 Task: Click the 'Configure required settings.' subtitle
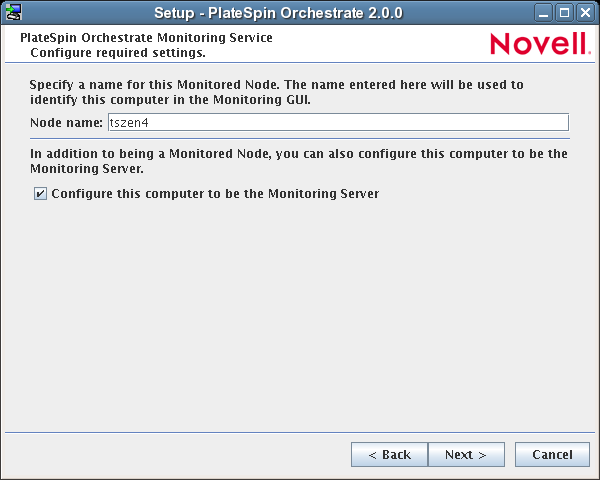[118, 52]
